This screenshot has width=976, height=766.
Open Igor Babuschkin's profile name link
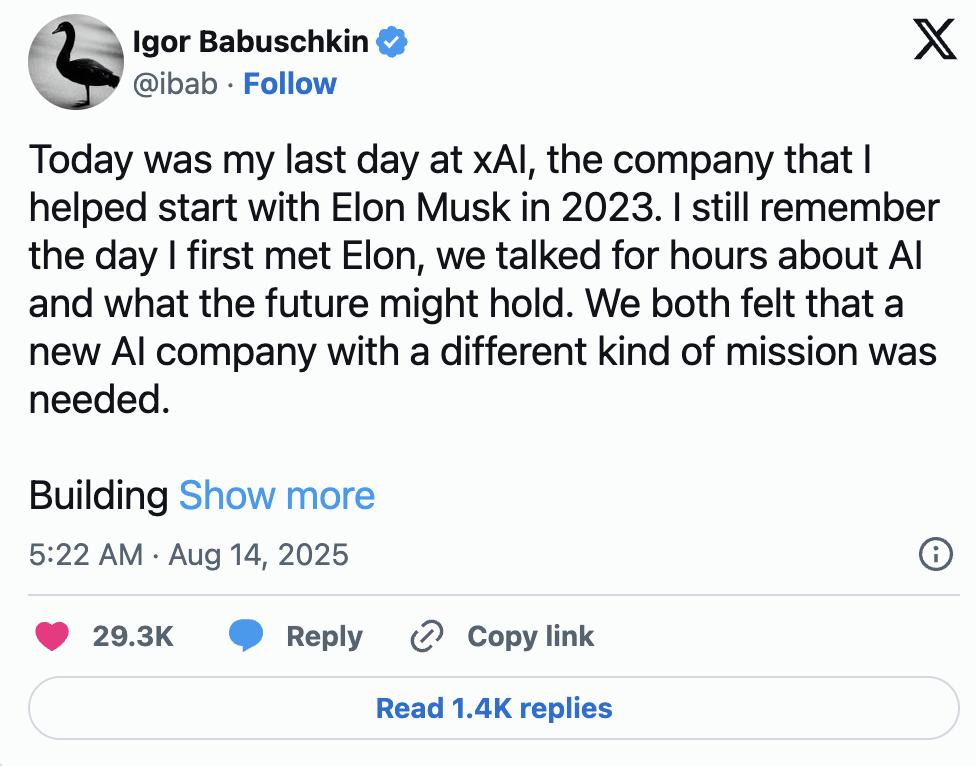pyautogui.click(x=251, y=43)
